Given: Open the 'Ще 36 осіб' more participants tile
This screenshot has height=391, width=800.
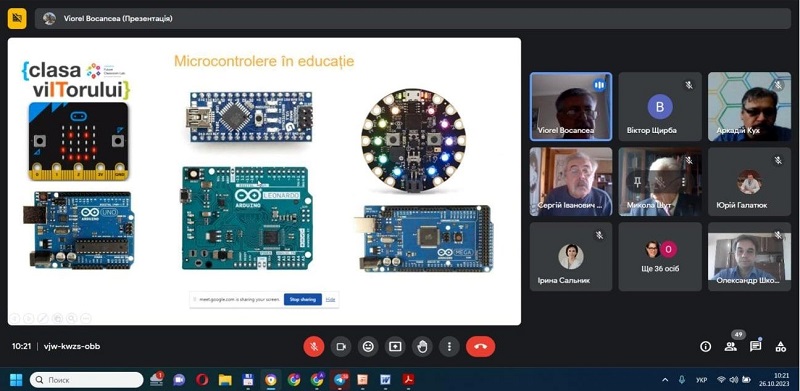Looking at the screenshot, I should point(660,257).
